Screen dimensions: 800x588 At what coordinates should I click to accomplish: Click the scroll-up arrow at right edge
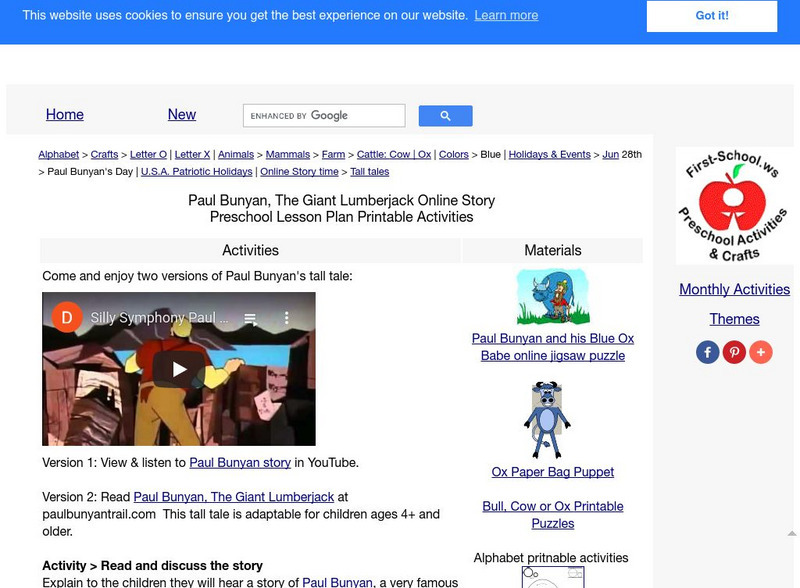[792, 533]
